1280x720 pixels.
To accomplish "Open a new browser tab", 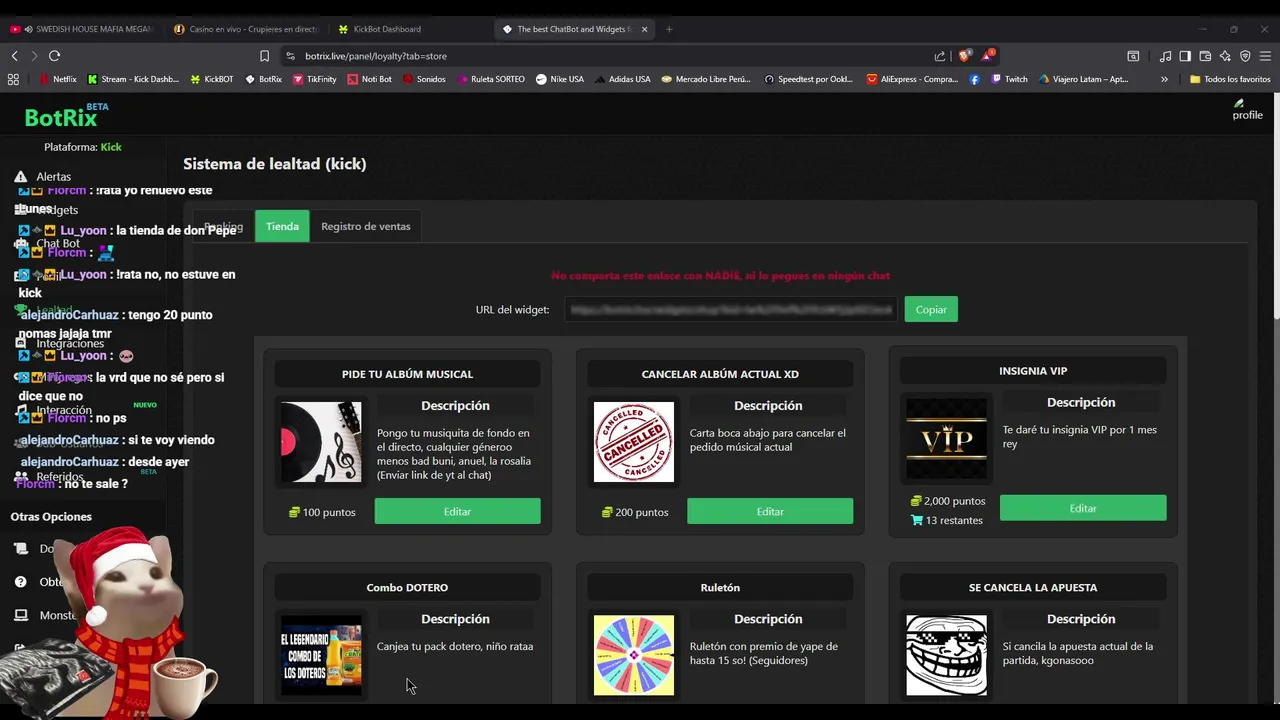I will (669, 29).
